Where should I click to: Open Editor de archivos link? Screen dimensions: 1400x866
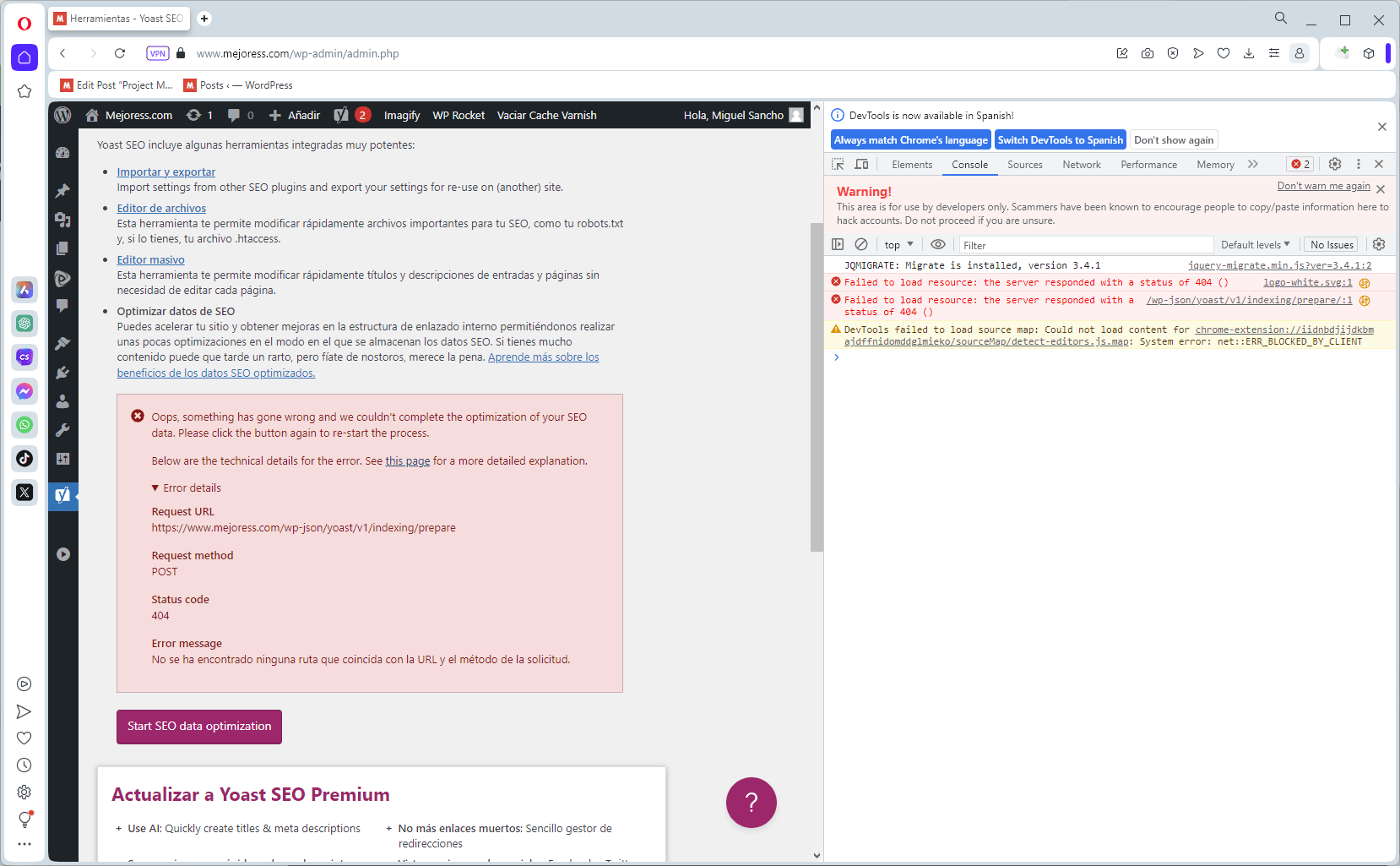coord(161,208)
